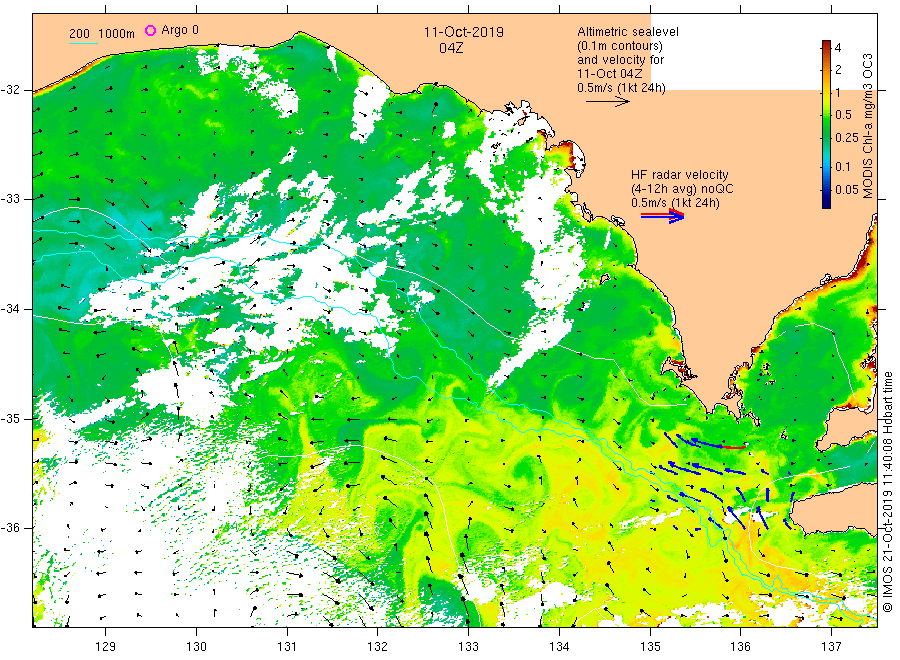Click the red-blue HF radar velocity arrow
This screenshot has height=660, width=900.
(x=663, y=216)
